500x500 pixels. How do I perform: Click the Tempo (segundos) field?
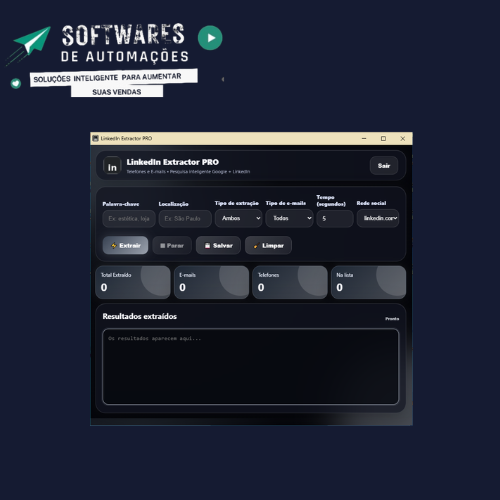335,219
